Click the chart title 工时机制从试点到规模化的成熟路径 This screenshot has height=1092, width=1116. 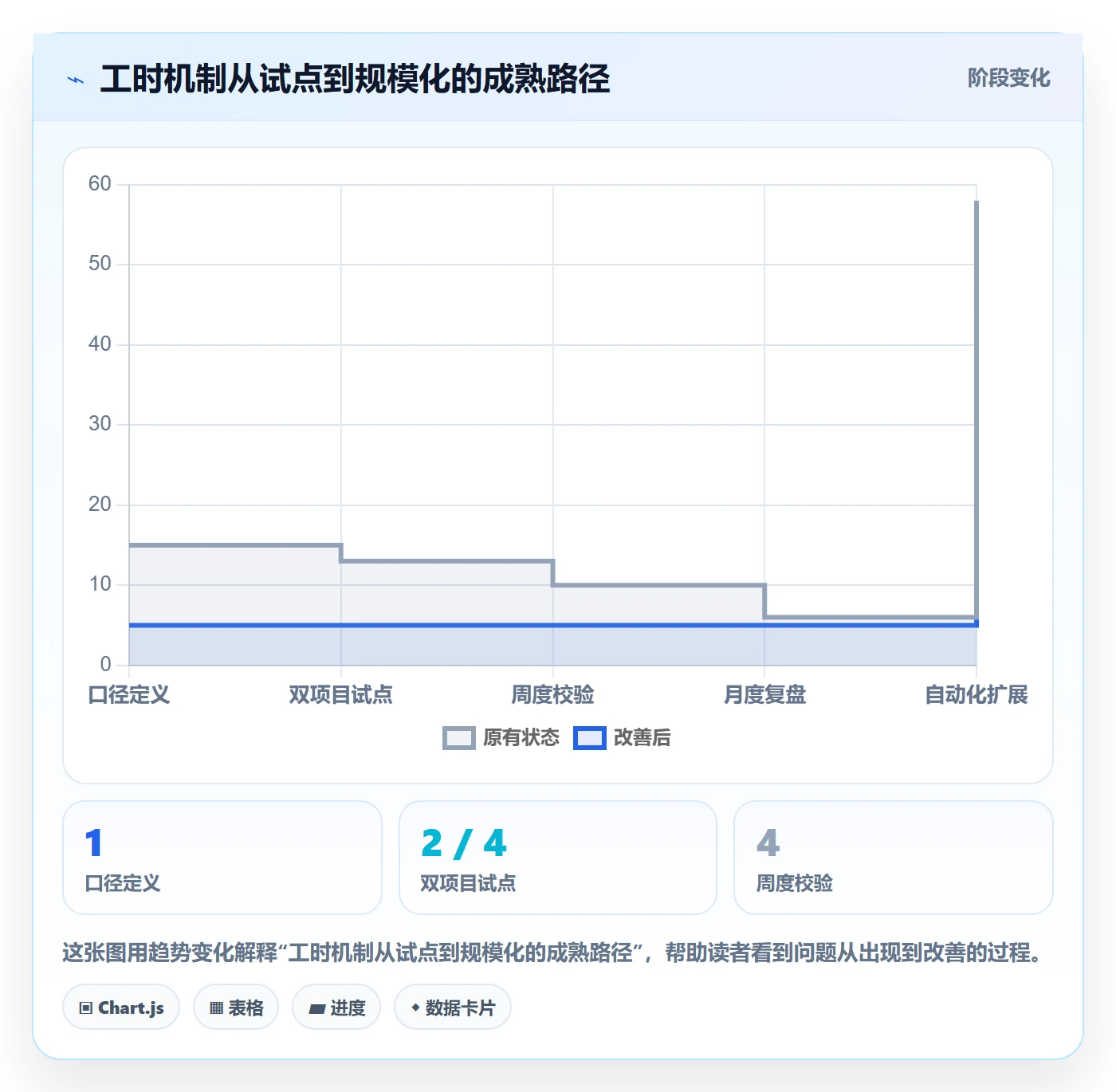pos(355,79)
